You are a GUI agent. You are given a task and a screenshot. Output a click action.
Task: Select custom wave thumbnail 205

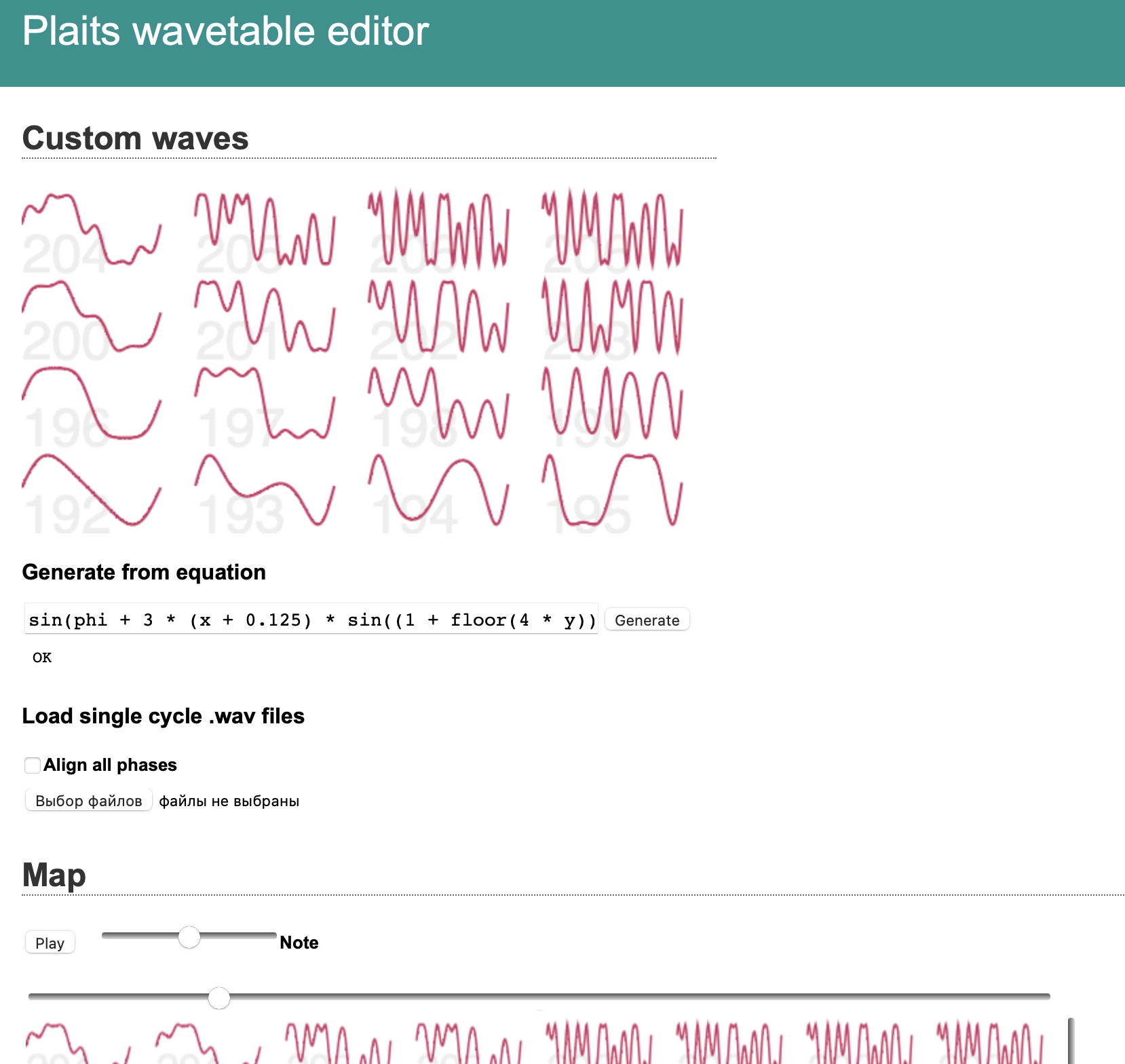point(265,231)
